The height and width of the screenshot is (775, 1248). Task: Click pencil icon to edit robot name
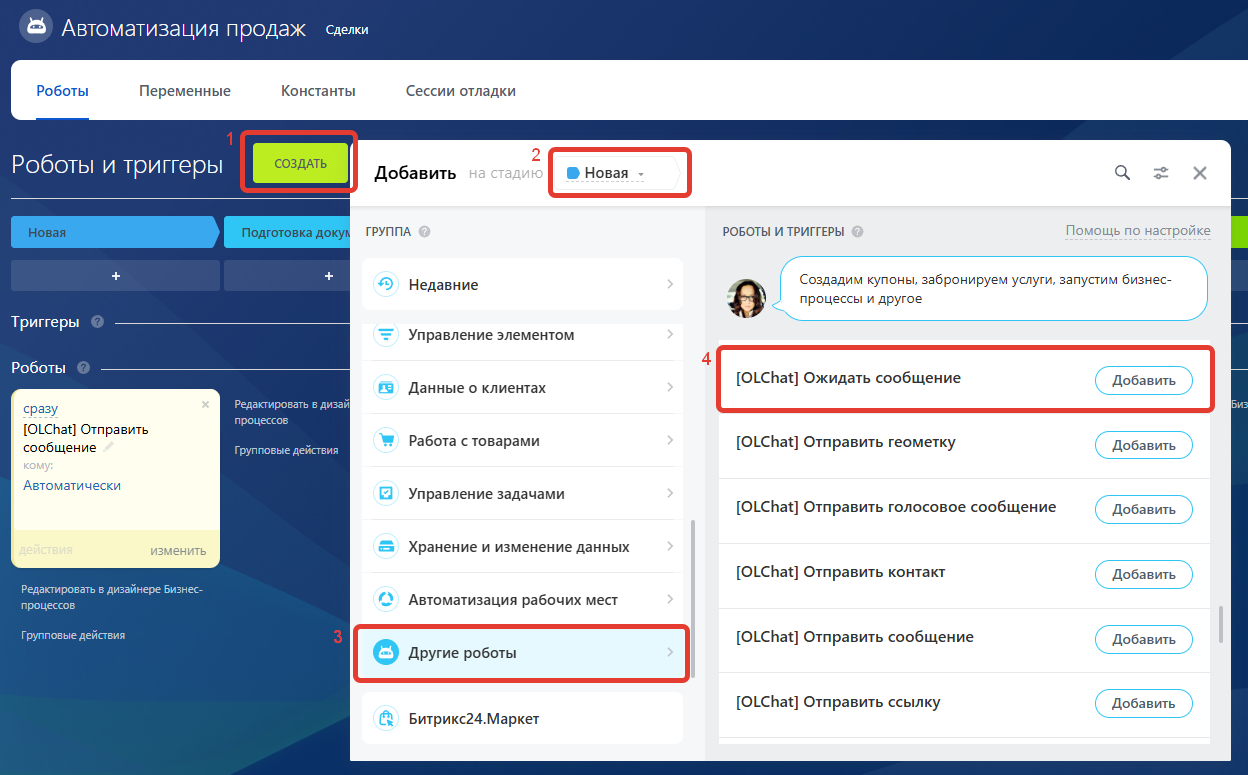[x=108, y=448]
